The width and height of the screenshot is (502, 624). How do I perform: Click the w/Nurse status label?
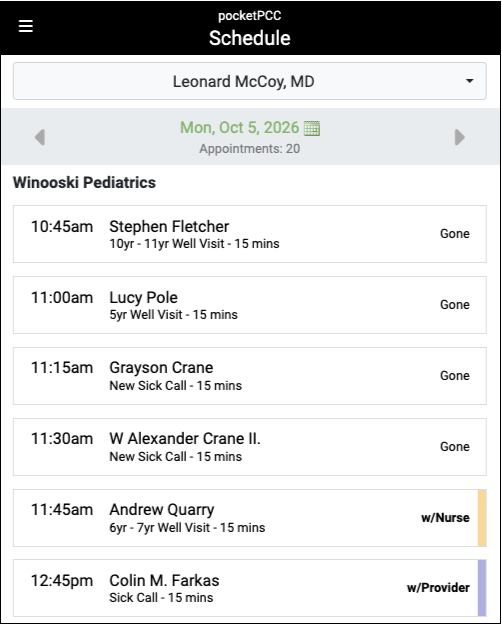click(x=445, y=518)
